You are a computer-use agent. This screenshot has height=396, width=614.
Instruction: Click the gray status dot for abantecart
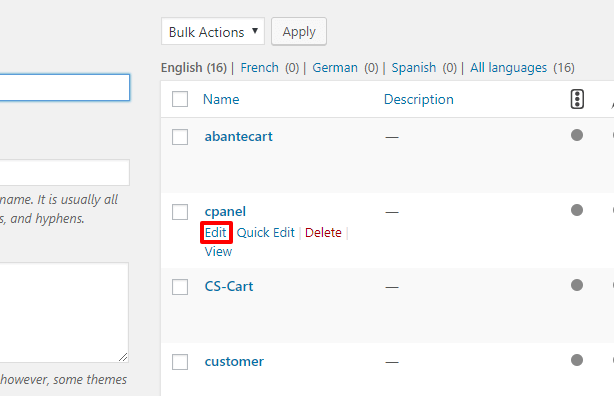pyautogui.click(x=577, y=135)
